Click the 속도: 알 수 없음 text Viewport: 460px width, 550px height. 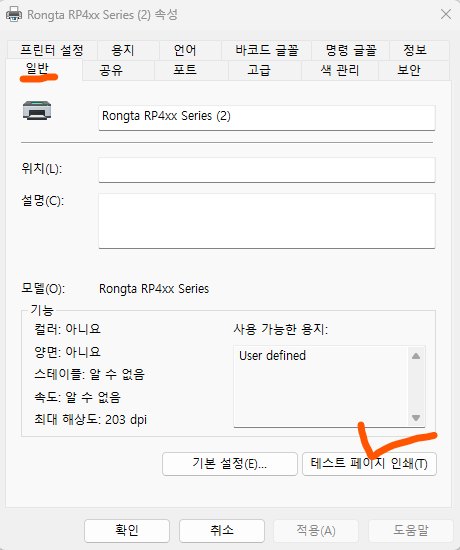pyautogui.click(x=78, y=397)
